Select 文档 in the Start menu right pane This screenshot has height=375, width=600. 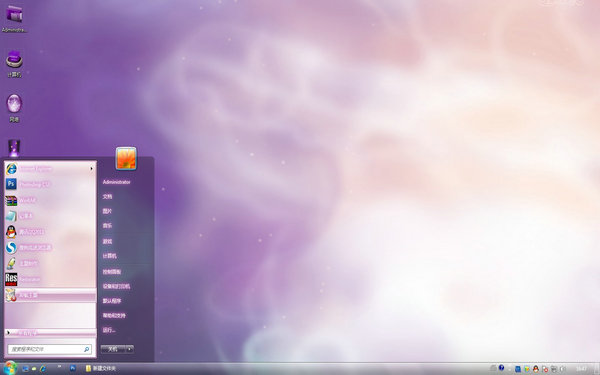(107, 197)
